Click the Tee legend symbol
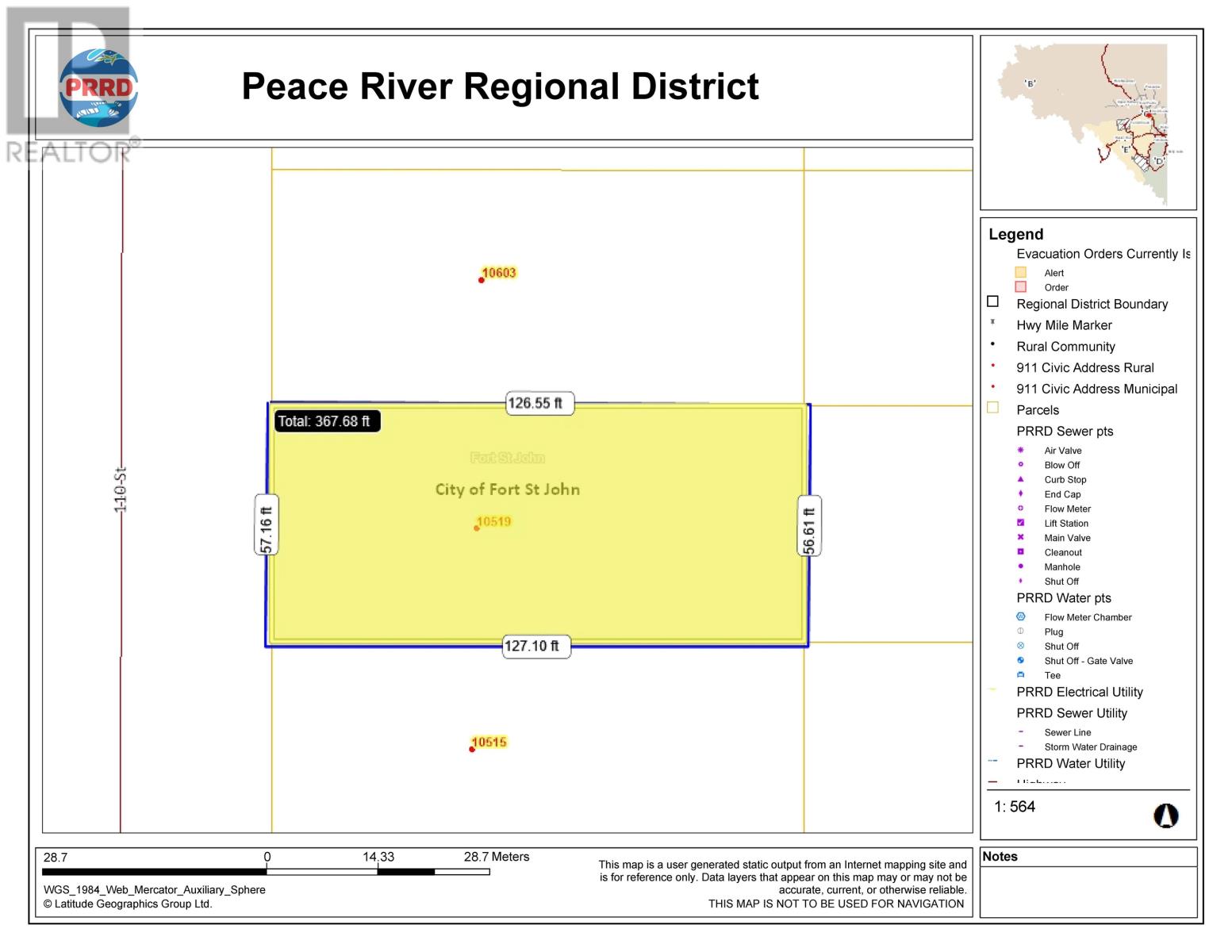 1021,675
